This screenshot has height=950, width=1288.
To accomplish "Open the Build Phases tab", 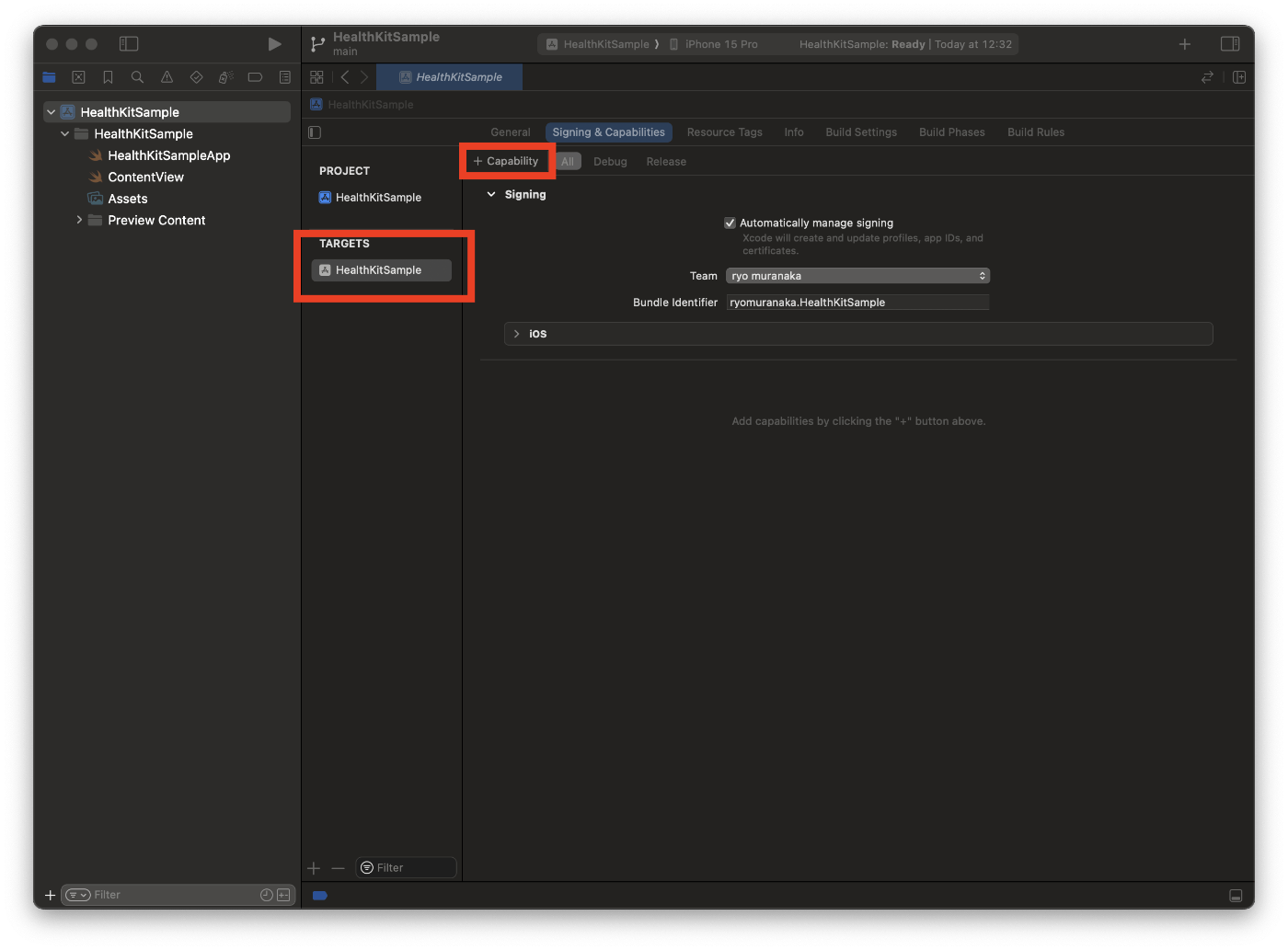I will tap(952, 132).
